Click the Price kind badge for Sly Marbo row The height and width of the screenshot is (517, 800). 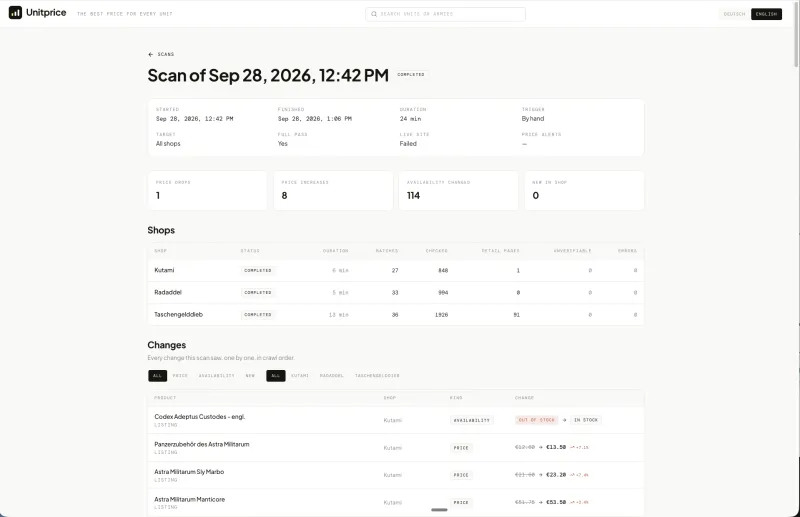pos(461,475)
